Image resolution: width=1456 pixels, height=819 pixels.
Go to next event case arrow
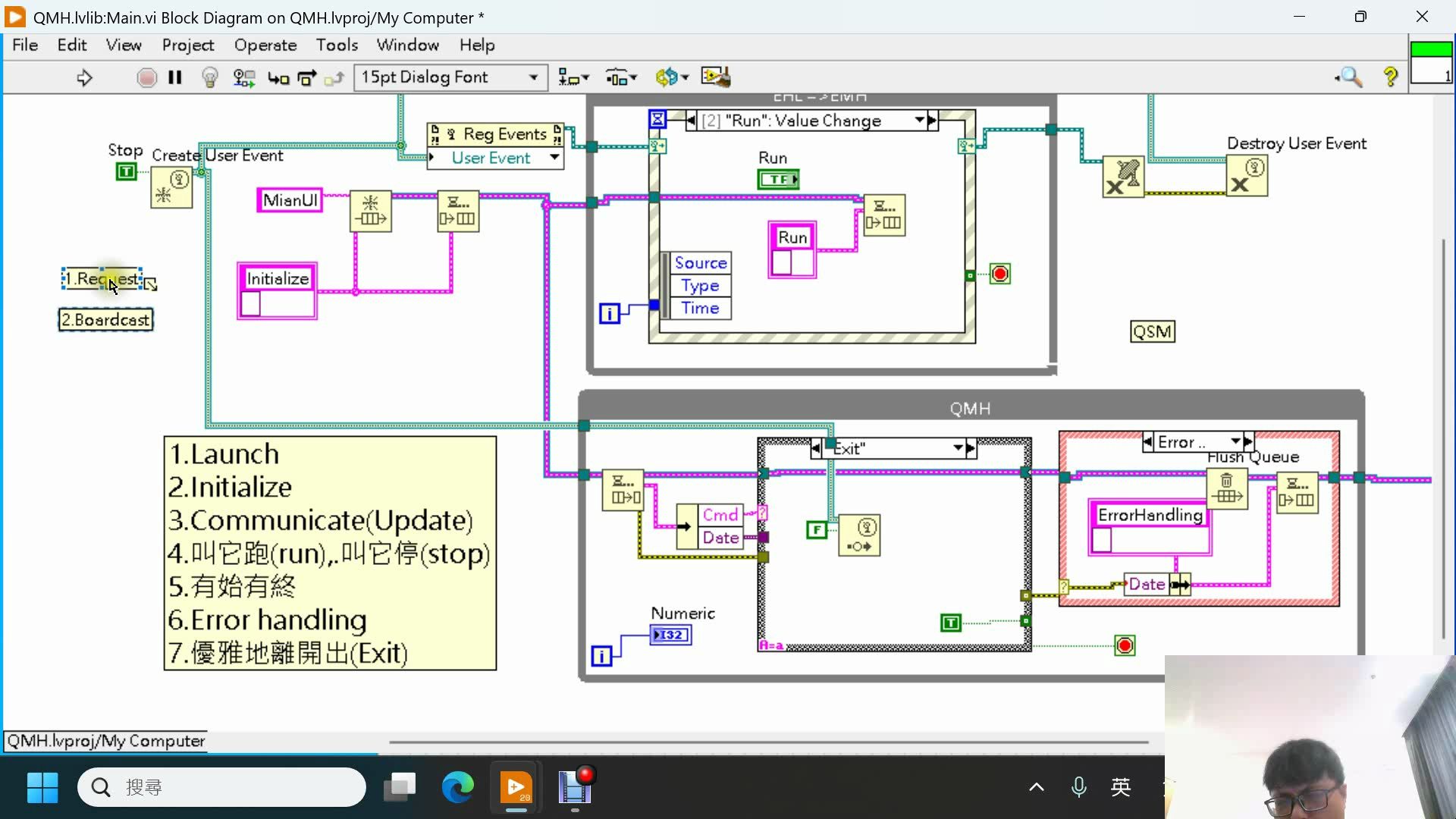[x=933, y=121]
